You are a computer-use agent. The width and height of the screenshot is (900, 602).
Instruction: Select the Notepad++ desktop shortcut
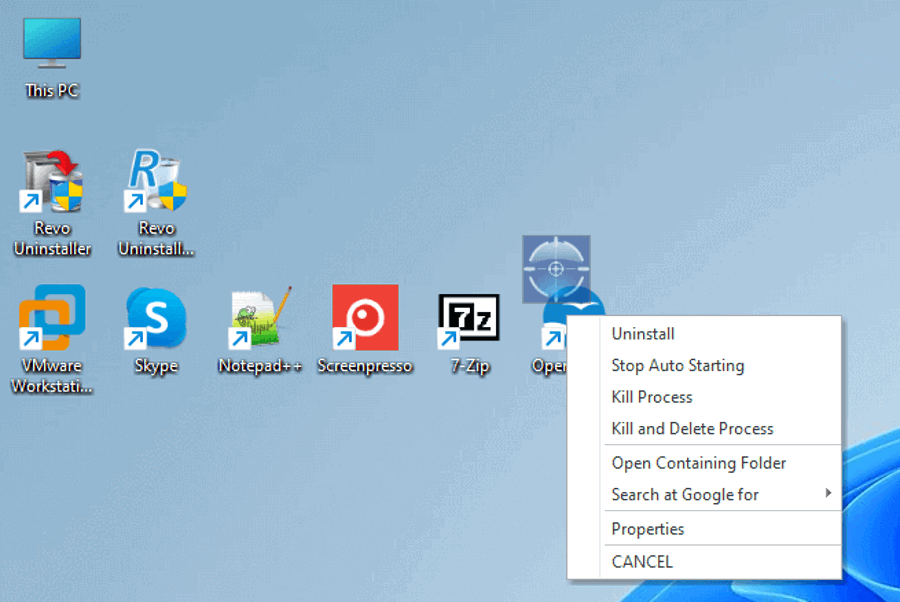pos(260,330)
